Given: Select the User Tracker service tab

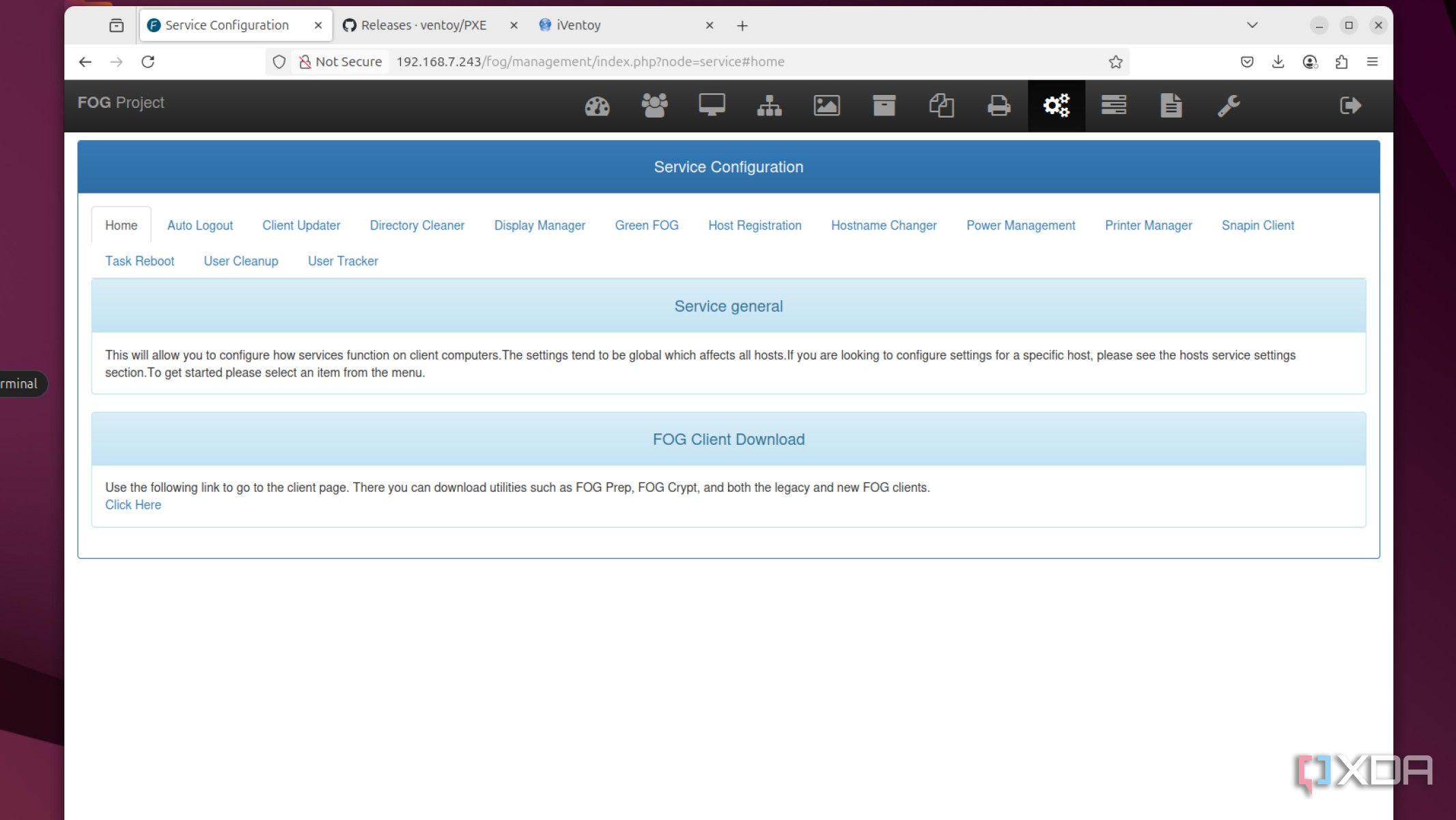Looking at the screenshot, I should [343, 261].
